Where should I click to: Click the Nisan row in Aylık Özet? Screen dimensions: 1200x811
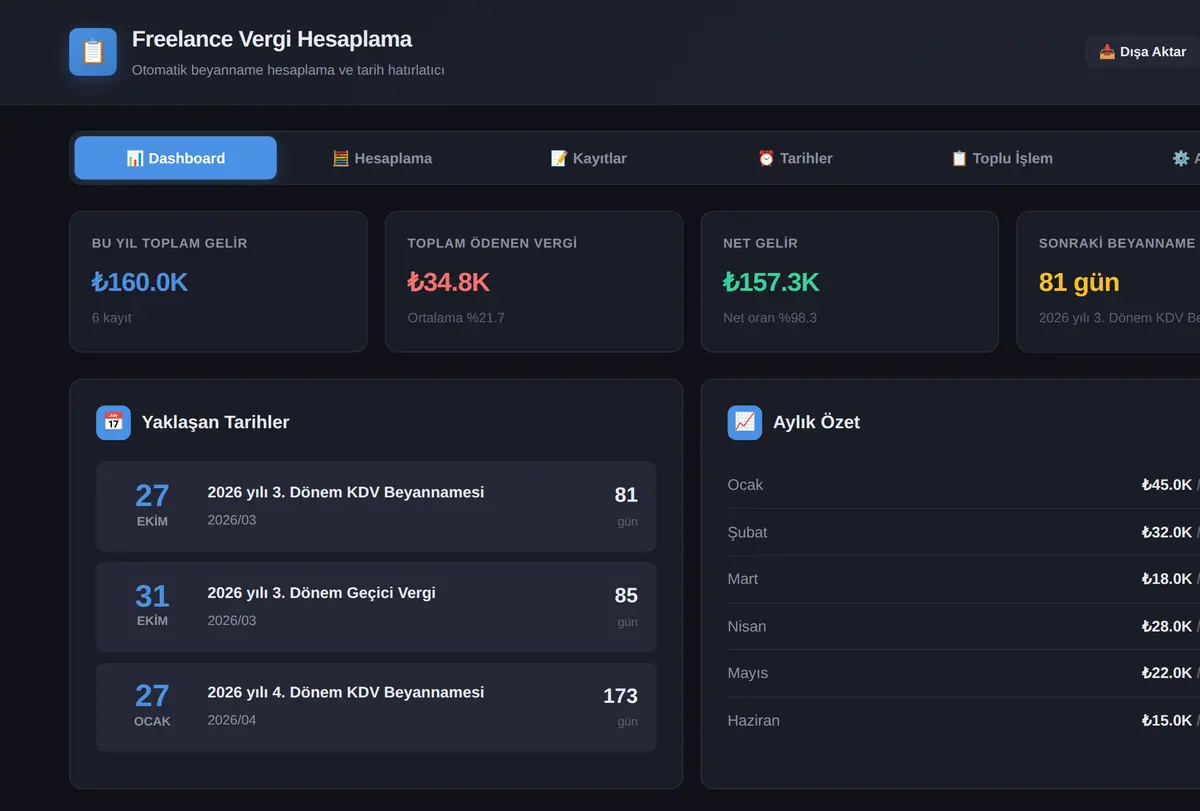pos(964,626)
